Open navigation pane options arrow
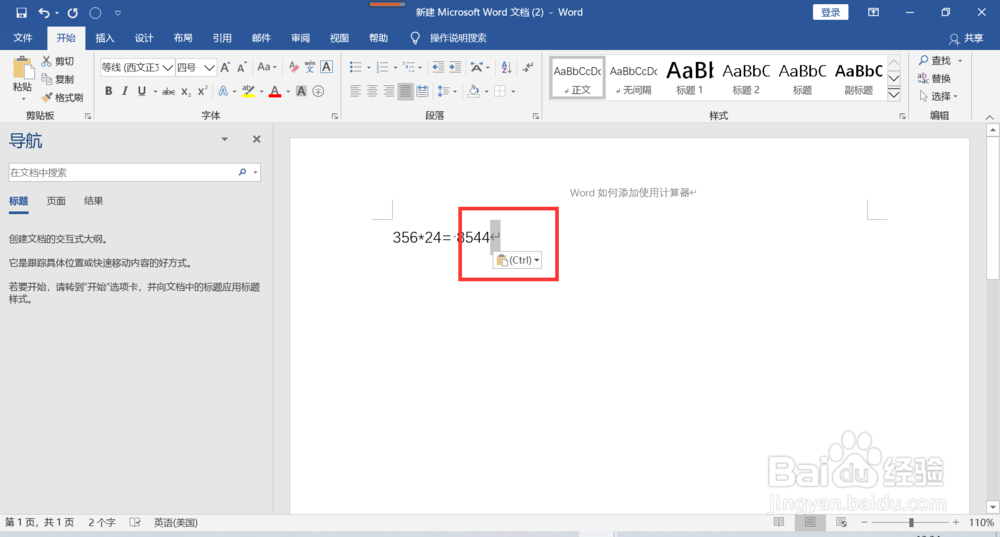 (224, 139)
